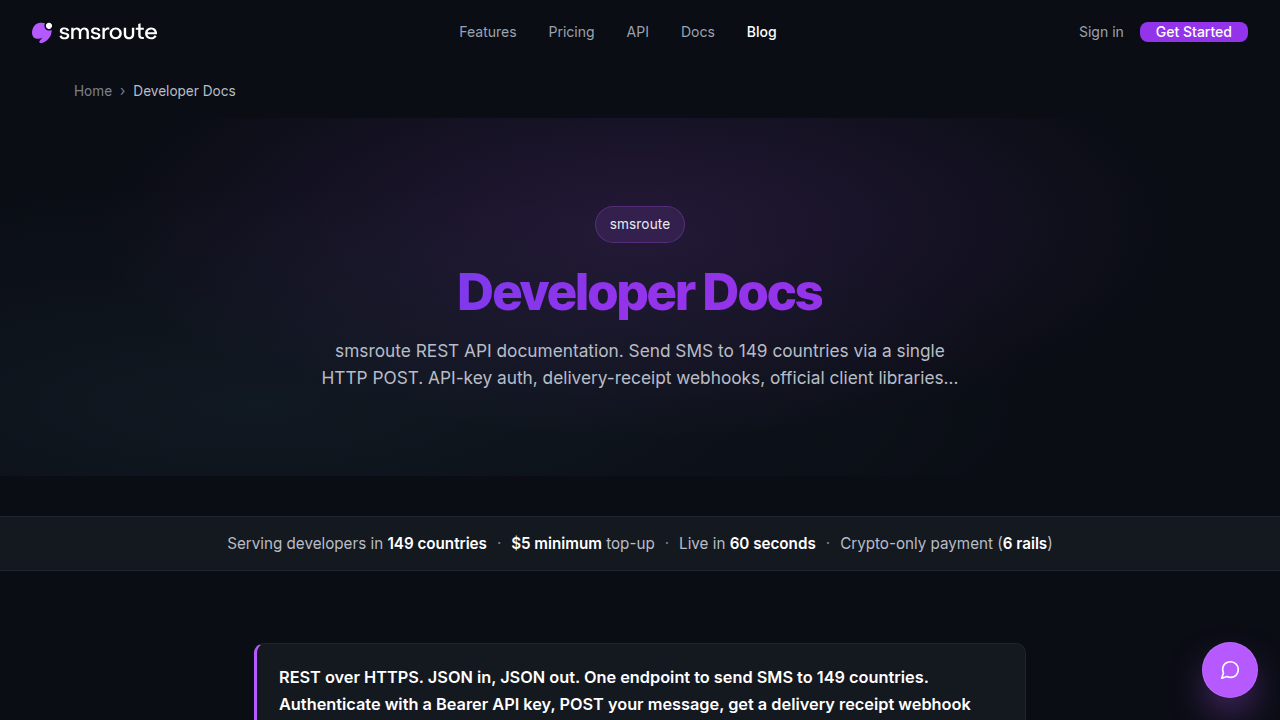Click the Get Started button
The height and width of the screenshot is (720, 1280).
1194,32
